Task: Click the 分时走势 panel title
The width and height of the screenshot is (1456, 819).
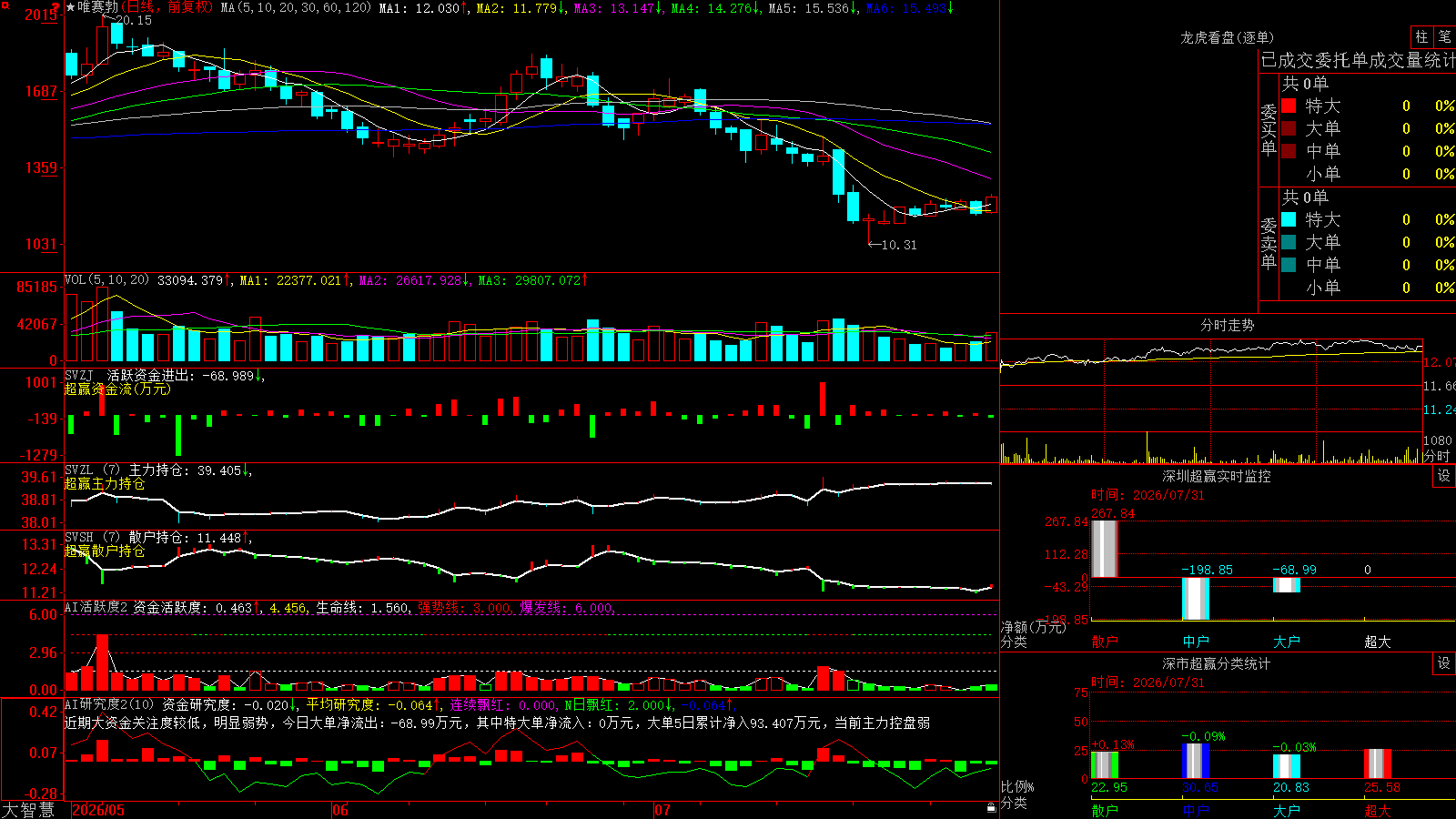Action: pyautogui.click(x=1228, y=325)
